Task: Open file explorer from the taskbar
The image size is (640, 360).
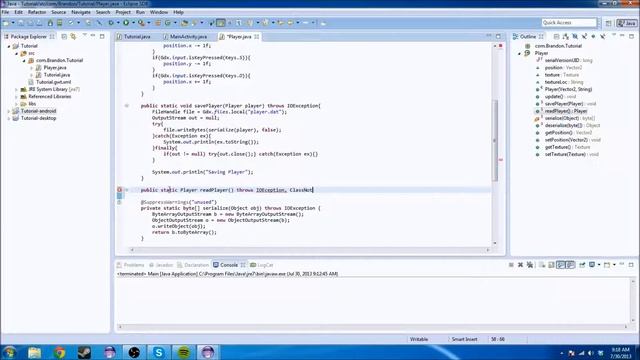Action: (x=35, y=352)
